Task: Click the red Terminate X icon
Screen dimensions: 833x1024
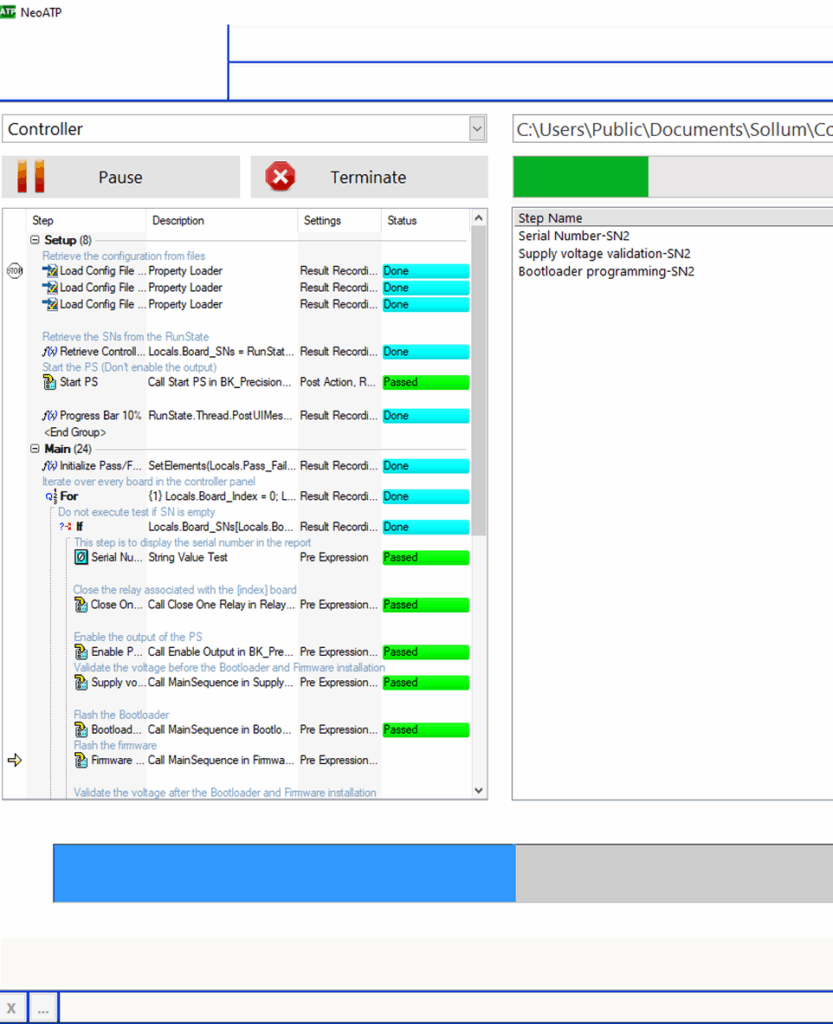Action: pos(280,176)
